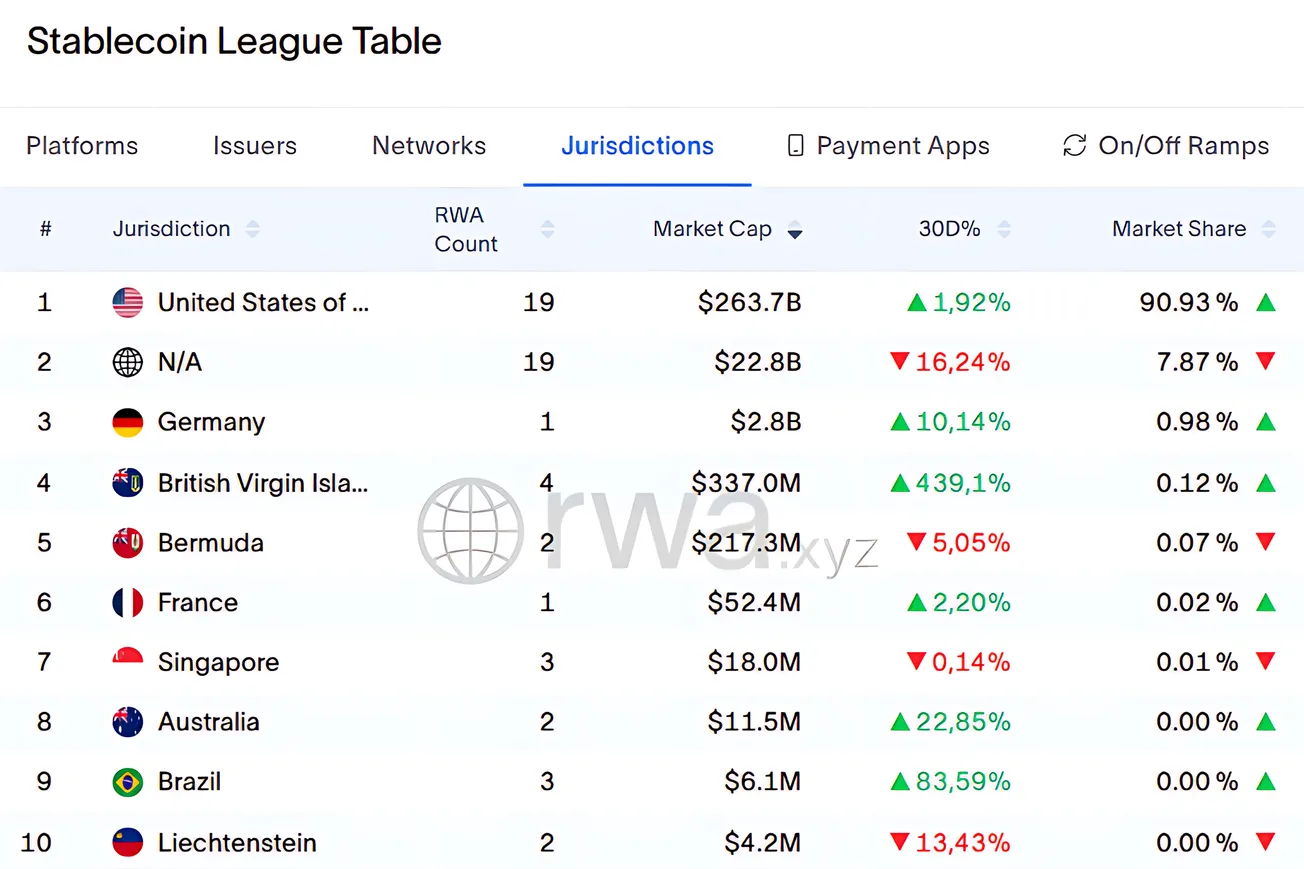This screenshot has width=1304, height=869.
Task: Switch to the Platforms tab
Action: coord(82,146)
